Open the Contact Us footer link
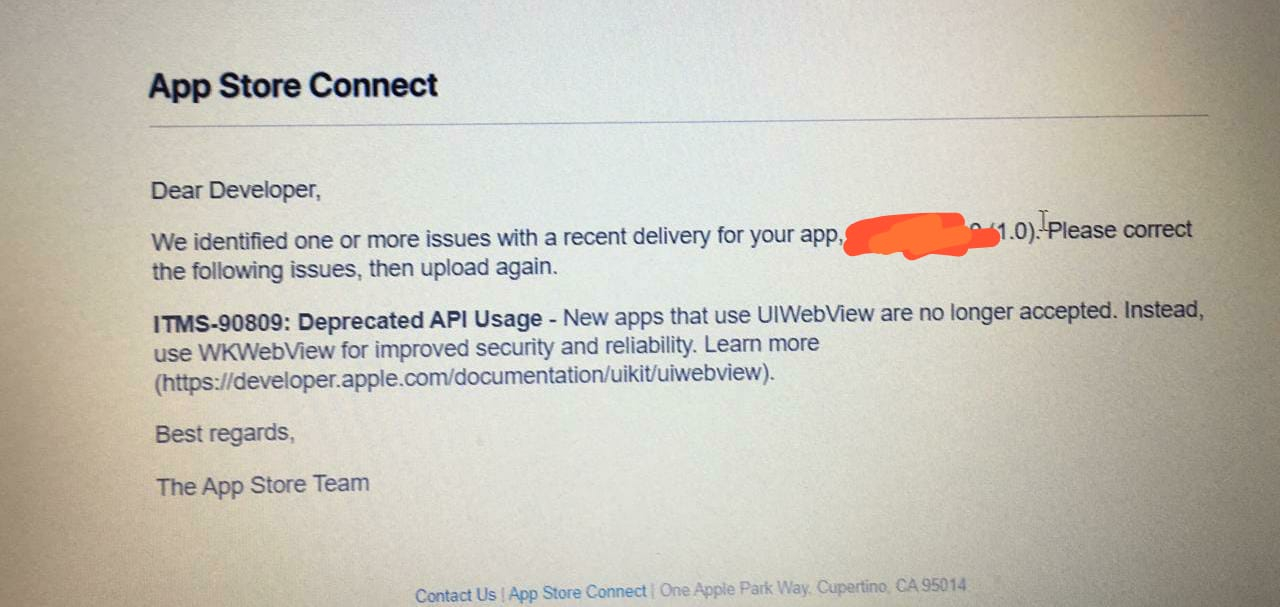Screen dimensions: 1280x607 click(455, 595)
